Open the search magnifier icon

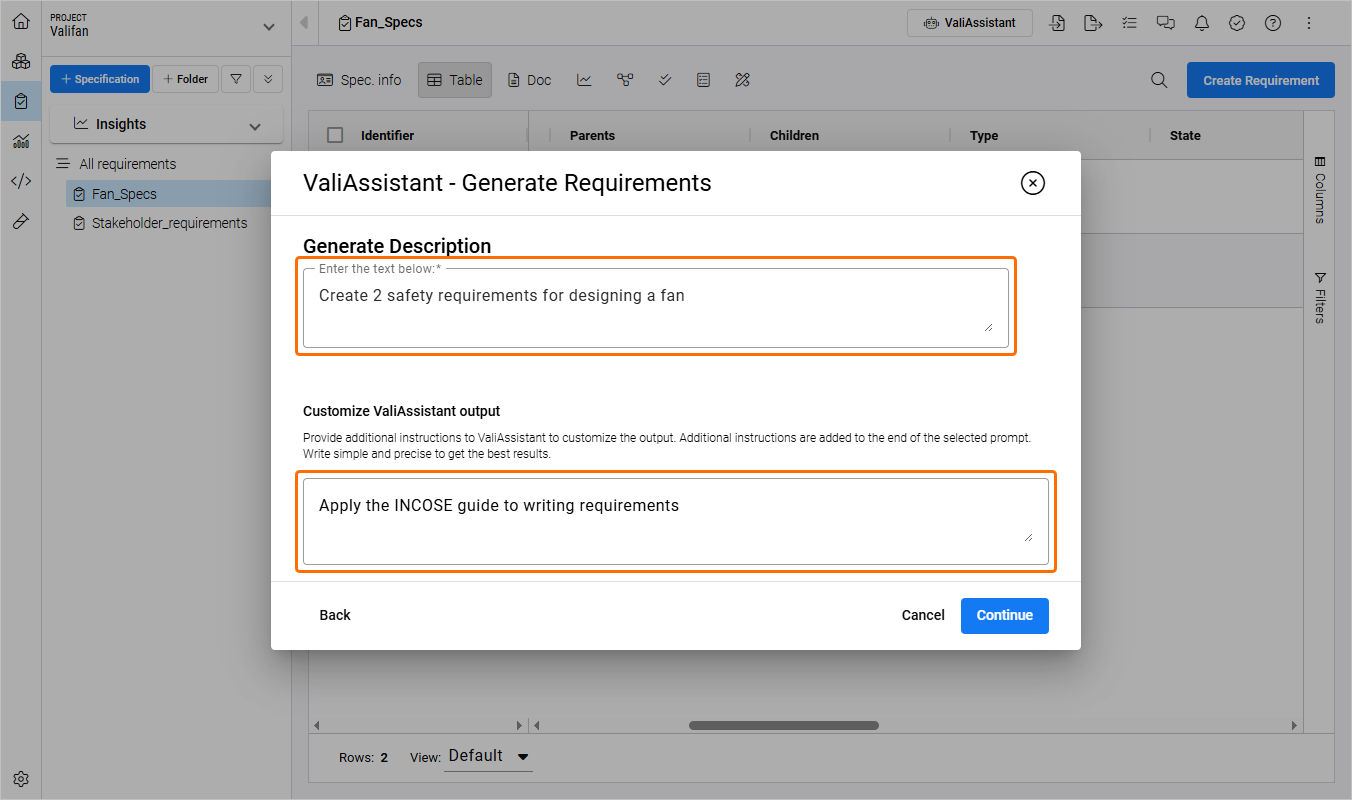(x=1159, y=80)
